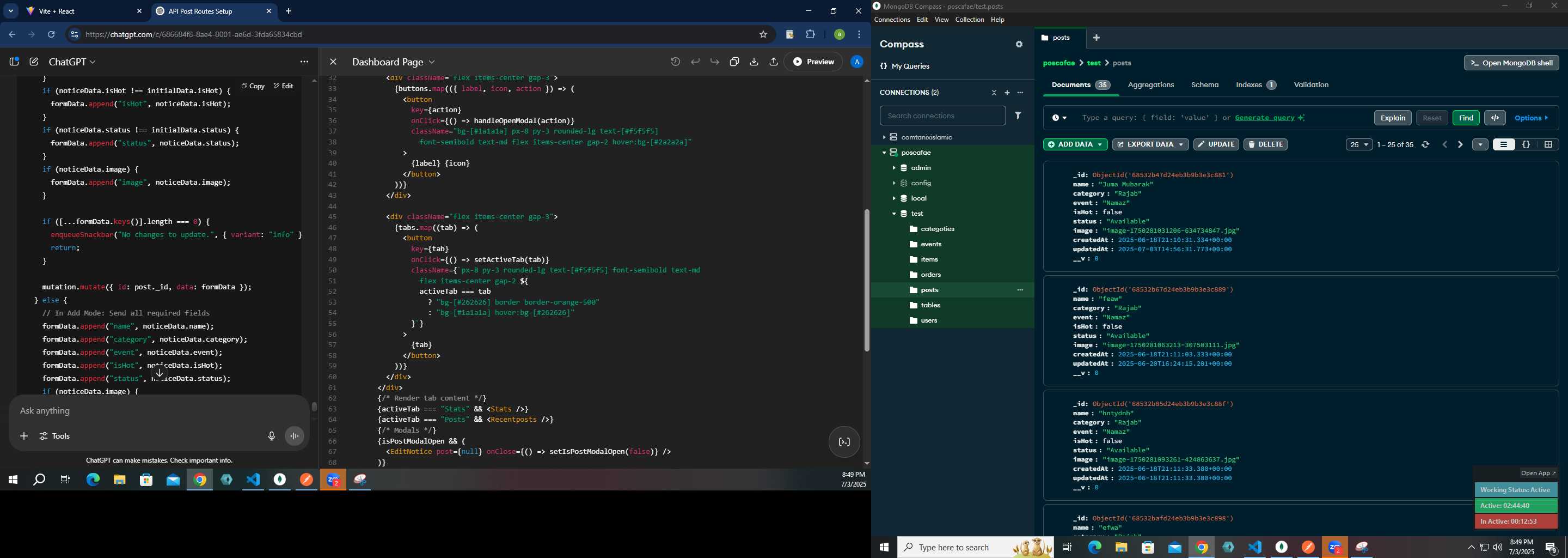
Task: Copy the code block in the chat
Action: (253, 86)
